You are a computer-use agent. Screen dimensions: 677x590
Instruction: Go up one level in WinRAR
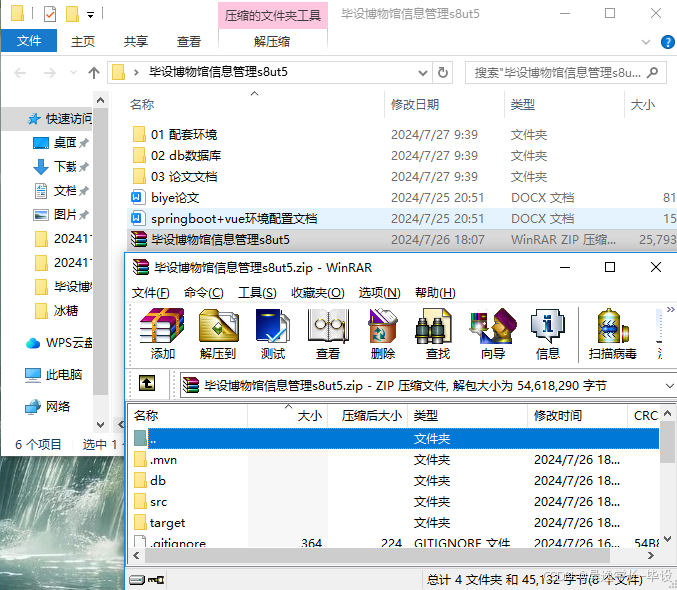pyautogui.click(x=147, y=383)
